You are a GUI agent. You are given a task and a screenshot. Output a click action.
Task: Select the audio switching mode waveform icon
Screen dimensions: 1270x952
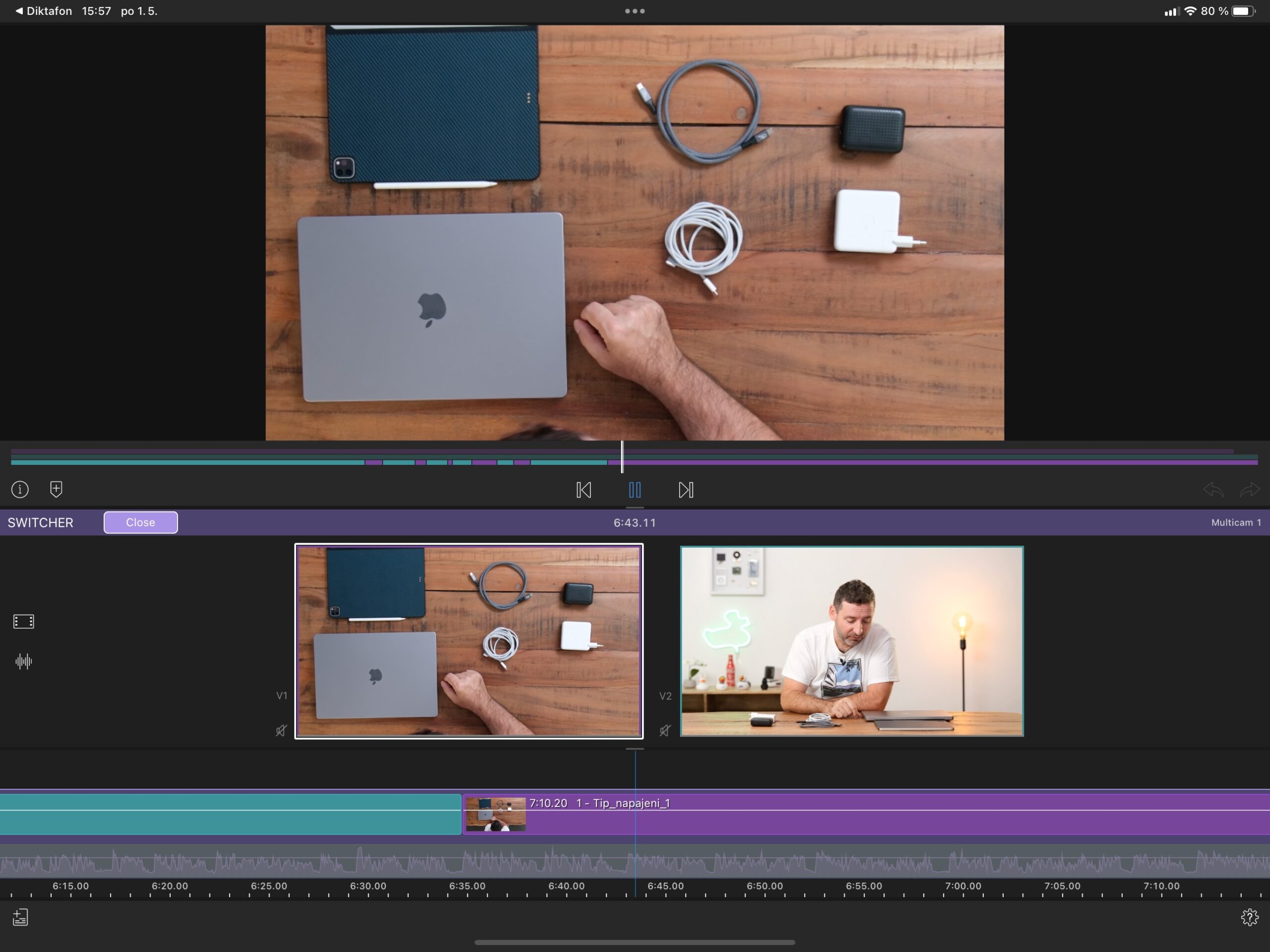23,661
